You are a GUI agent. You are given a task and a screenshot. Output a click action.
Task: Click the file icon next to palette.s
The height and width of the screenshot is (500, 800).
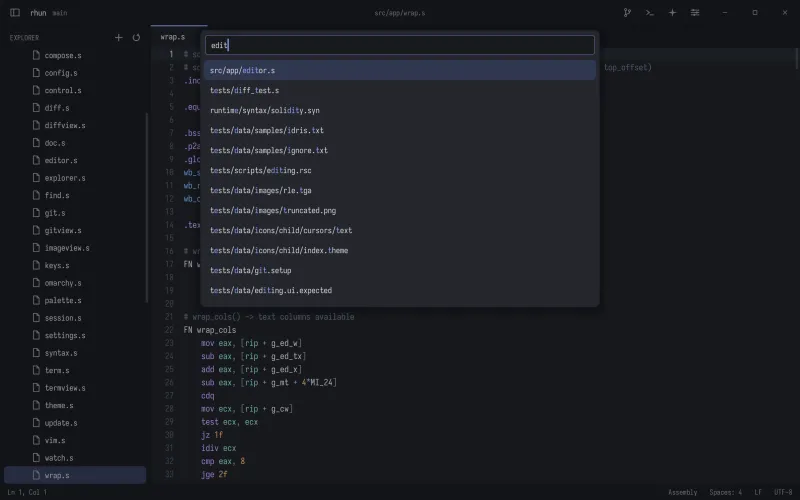pyautogui.click(x=36, y=300)
